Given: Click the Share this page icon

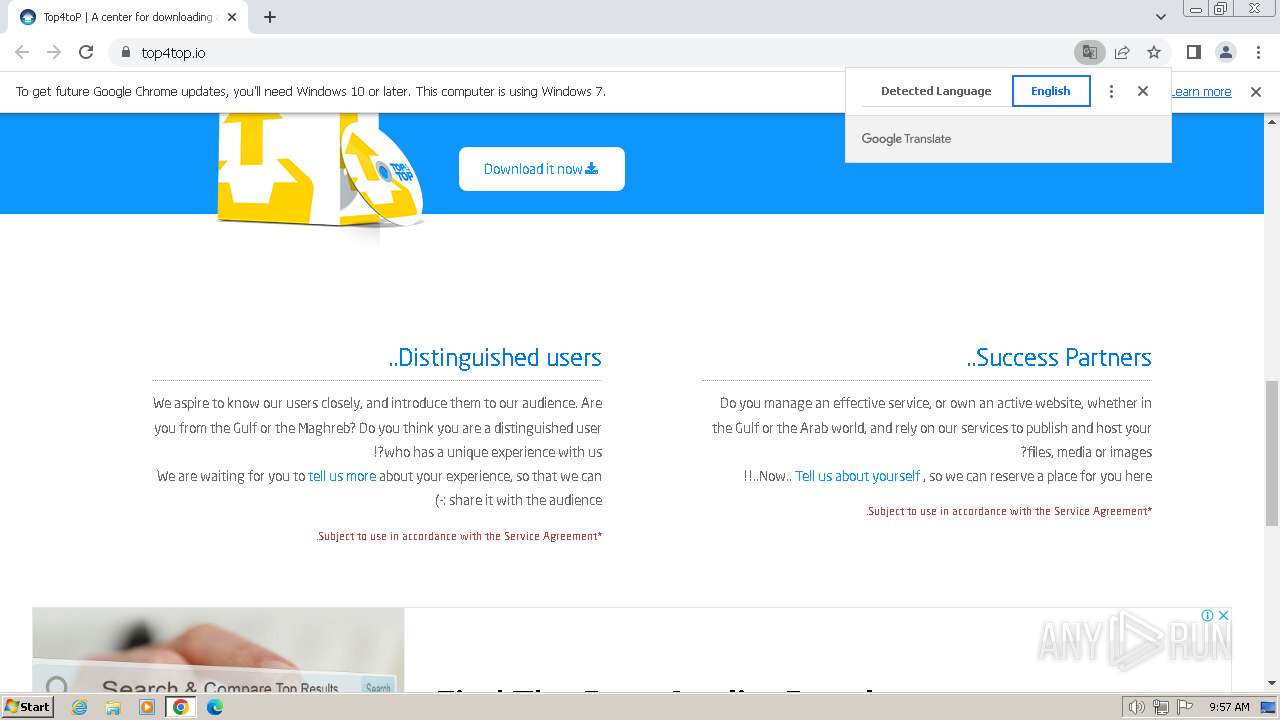Looking at the screenshot, I should click(1122, 52).
